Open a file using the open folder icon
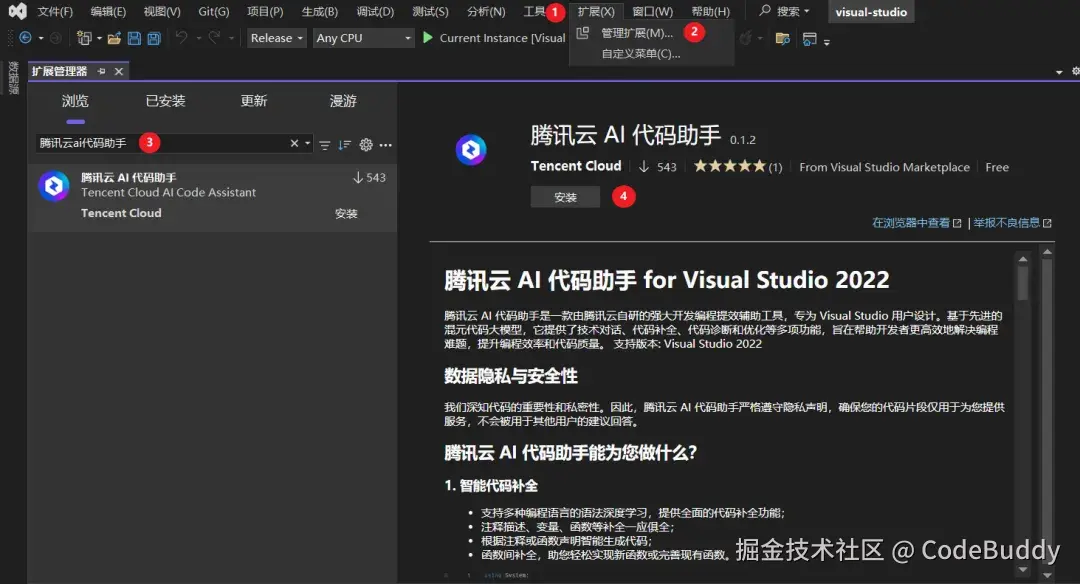 click(112, 37)
